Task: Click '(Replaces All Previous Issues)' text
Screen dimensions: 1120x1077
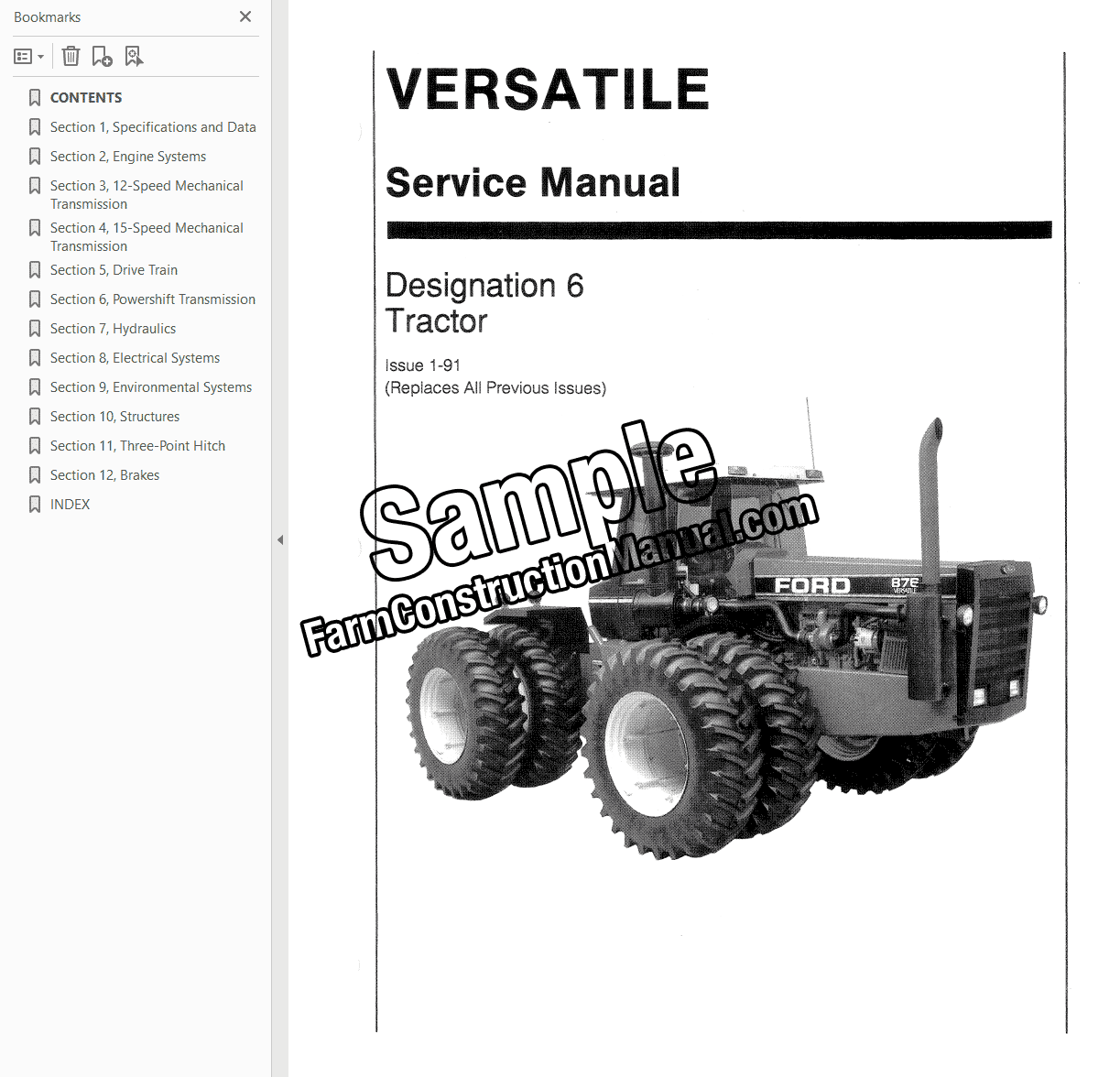Action: pyautogui.click(x=495, y=388)
